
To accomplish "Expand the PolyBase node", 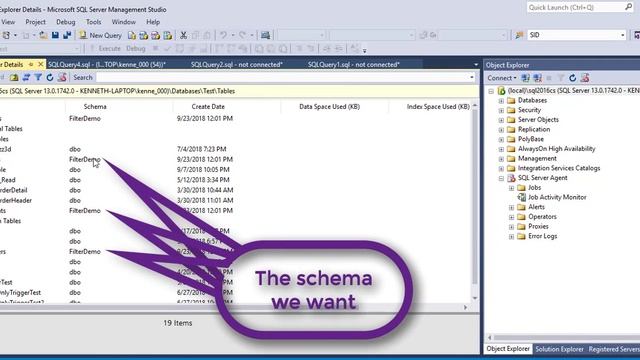I will (501, 140).
